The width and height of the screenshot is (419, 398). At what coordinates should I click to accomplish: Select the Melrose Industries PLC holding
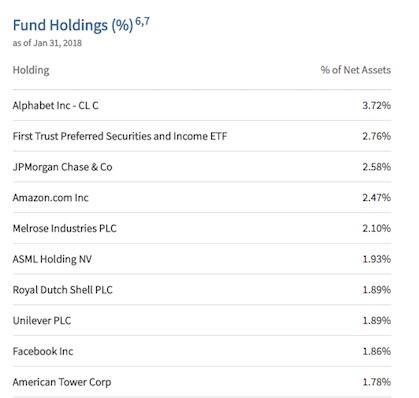pyautogui.click(x=65, y=228)
